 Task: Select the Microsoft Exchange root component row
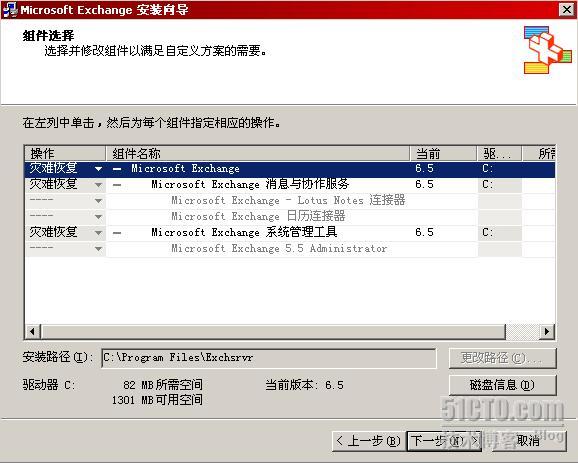point(290,169)
